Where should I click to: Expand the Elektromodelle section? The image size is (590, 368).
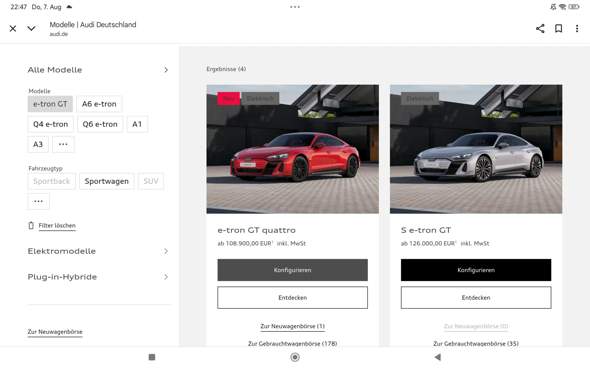98,251
